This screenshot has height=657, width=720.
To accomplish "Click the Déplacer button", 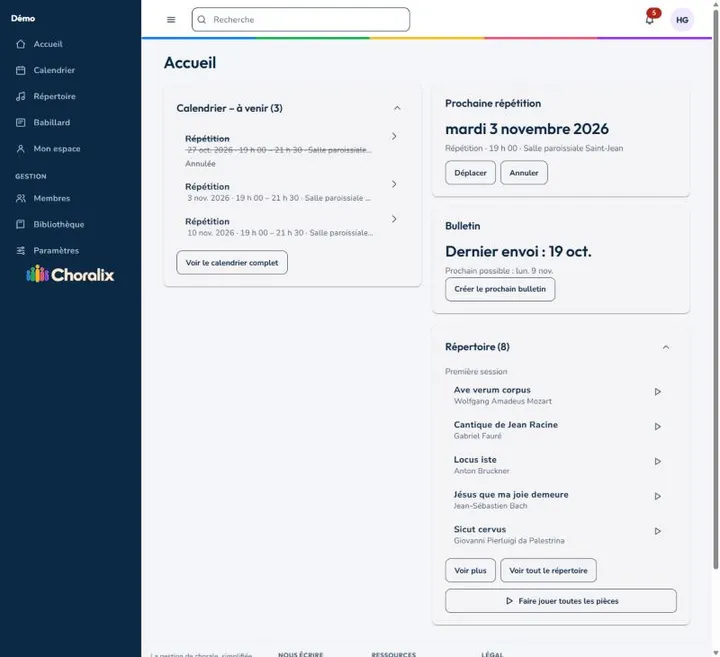I will point(470,173).
